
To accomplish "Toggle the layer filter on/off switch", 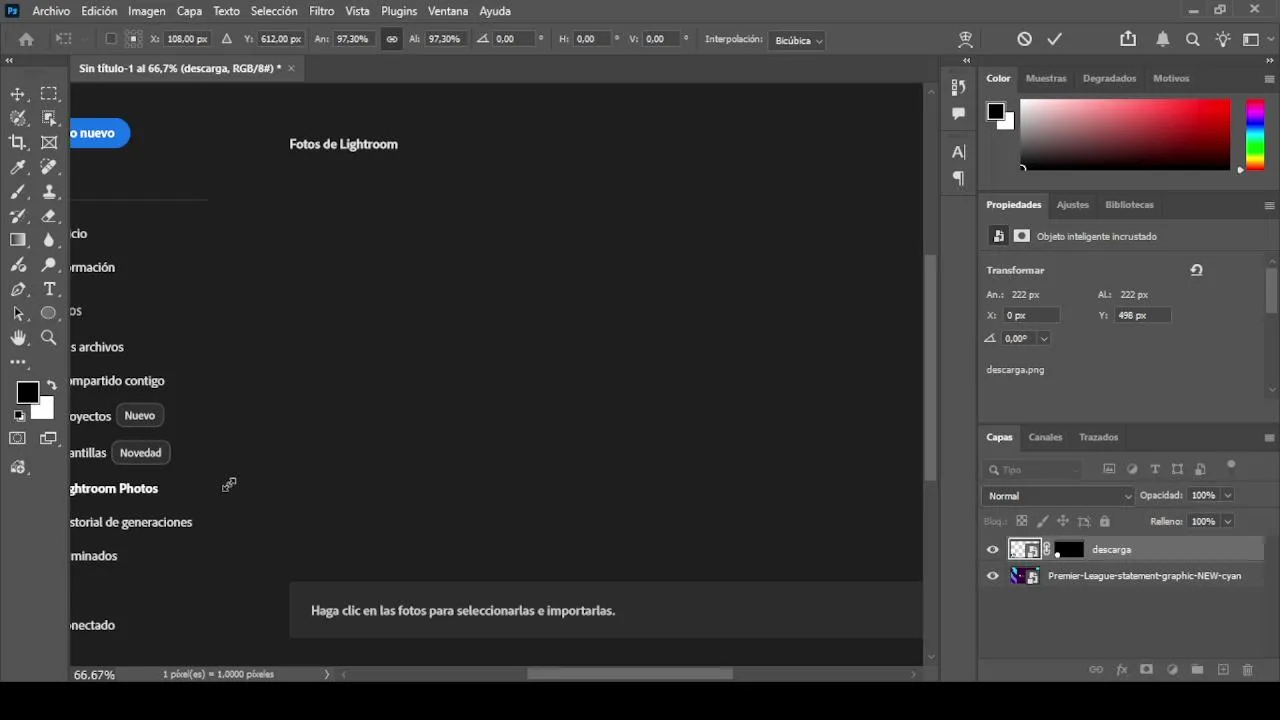I will click(1231, 465).
